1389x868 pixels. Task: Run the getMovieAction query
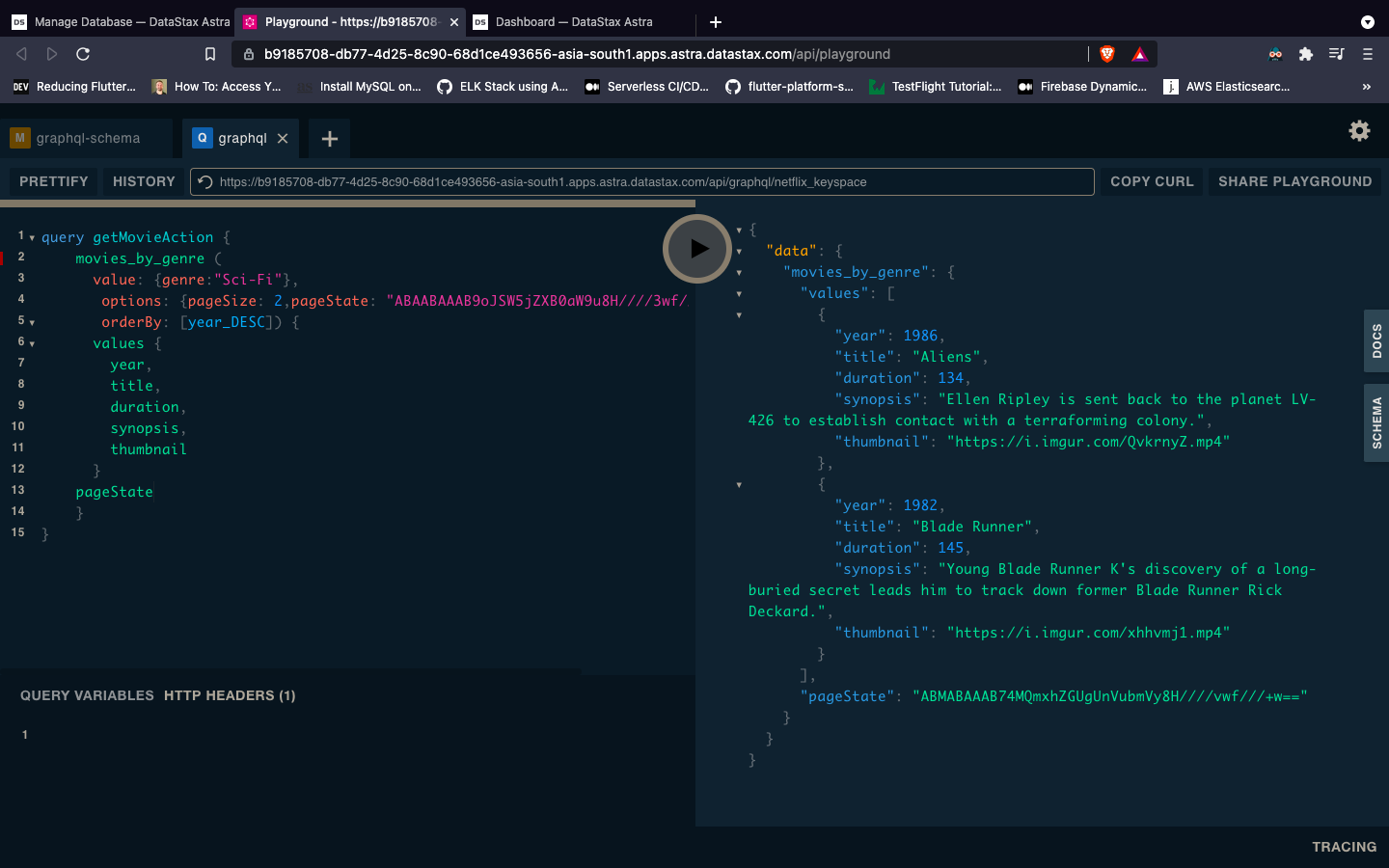pos(696,248)
